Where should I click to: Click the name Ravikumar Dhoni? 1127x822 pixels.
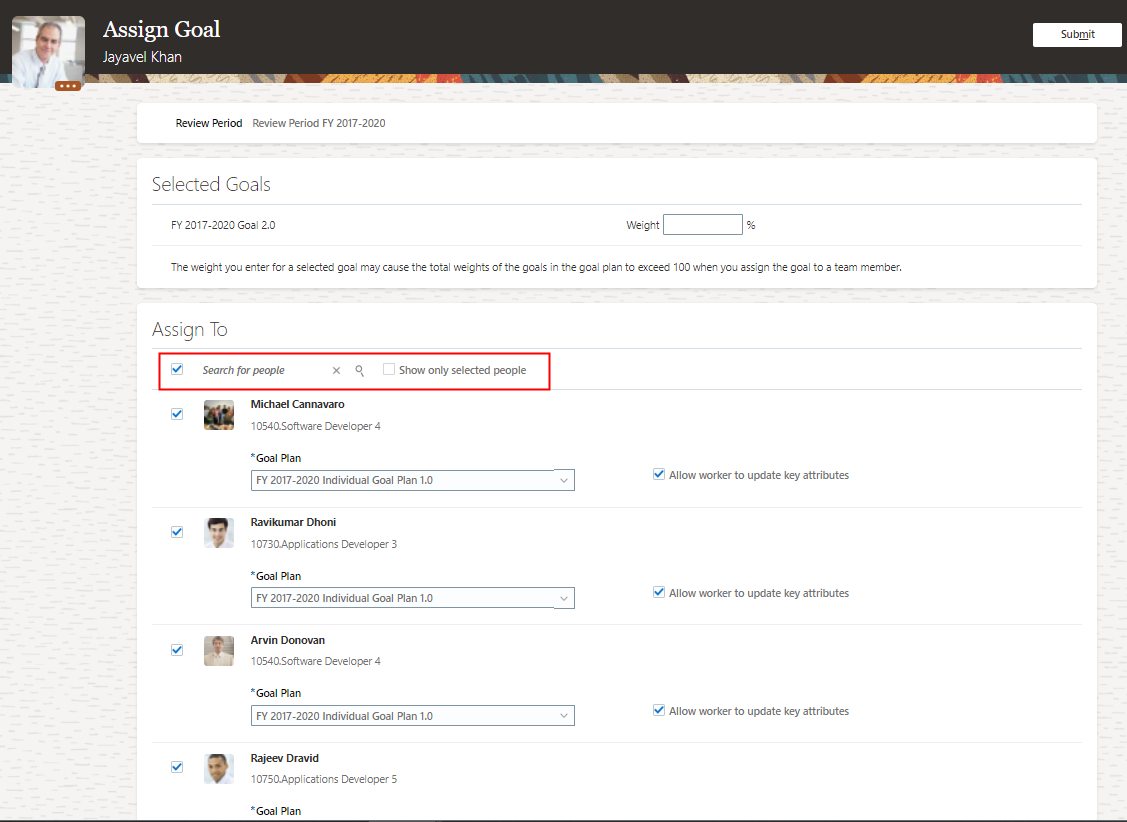tap(293, 522)
